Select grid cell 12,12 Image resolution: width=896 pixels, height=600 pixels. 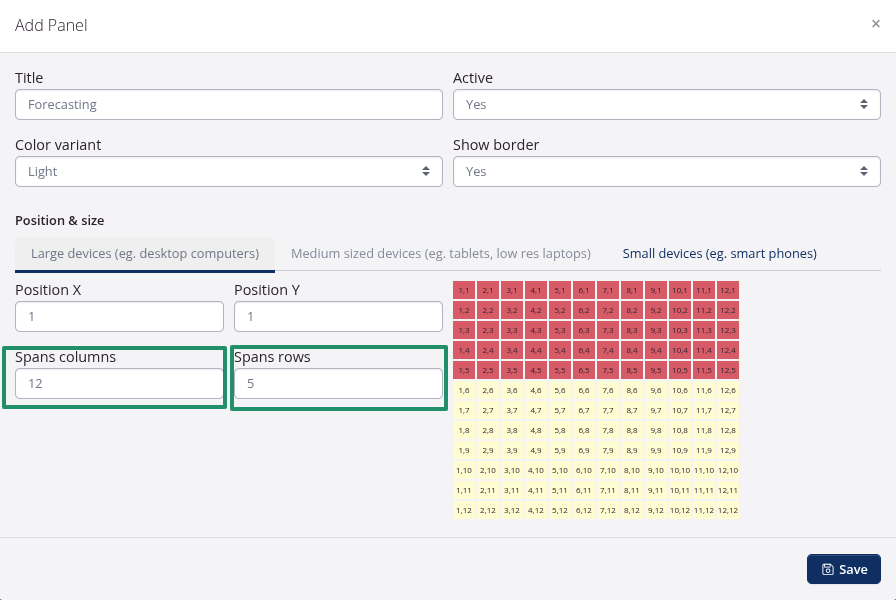coord(728,510)
